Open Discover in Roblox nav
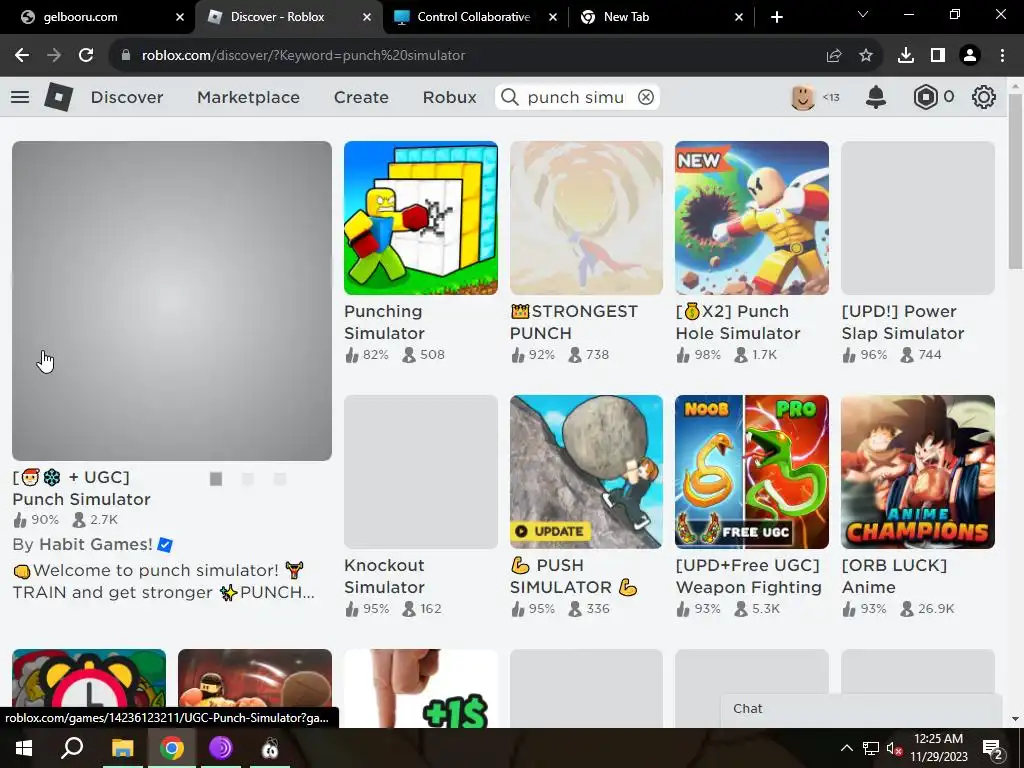Image resolution: width=1024 pixels, height=768 pixels. tap(127, 97)
